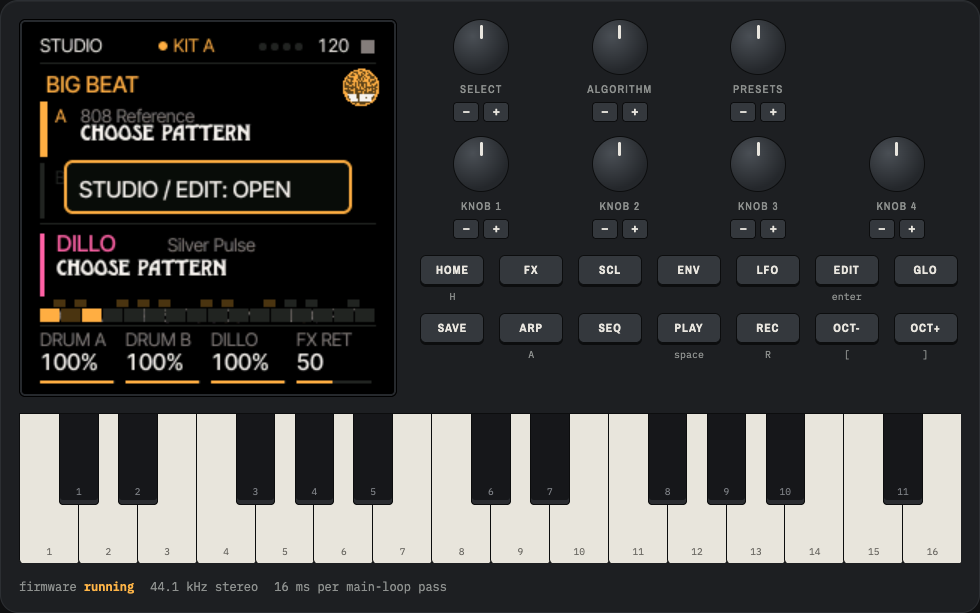Shift octave up with OCT+
The image size is (980, 613).
tap(925, 328)
